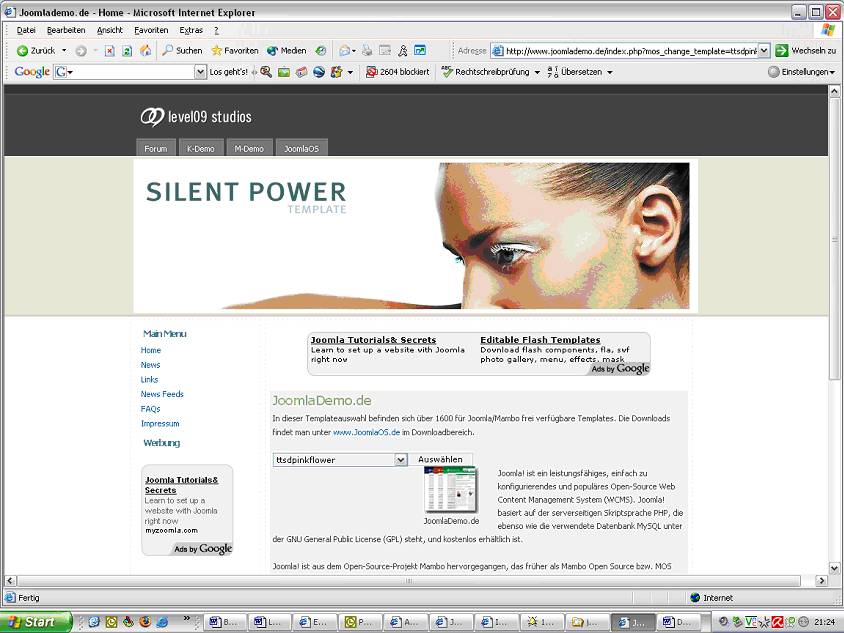Go to the browser home page icon
The width and height of the screenshot is (844, 633).
(145, 51)
